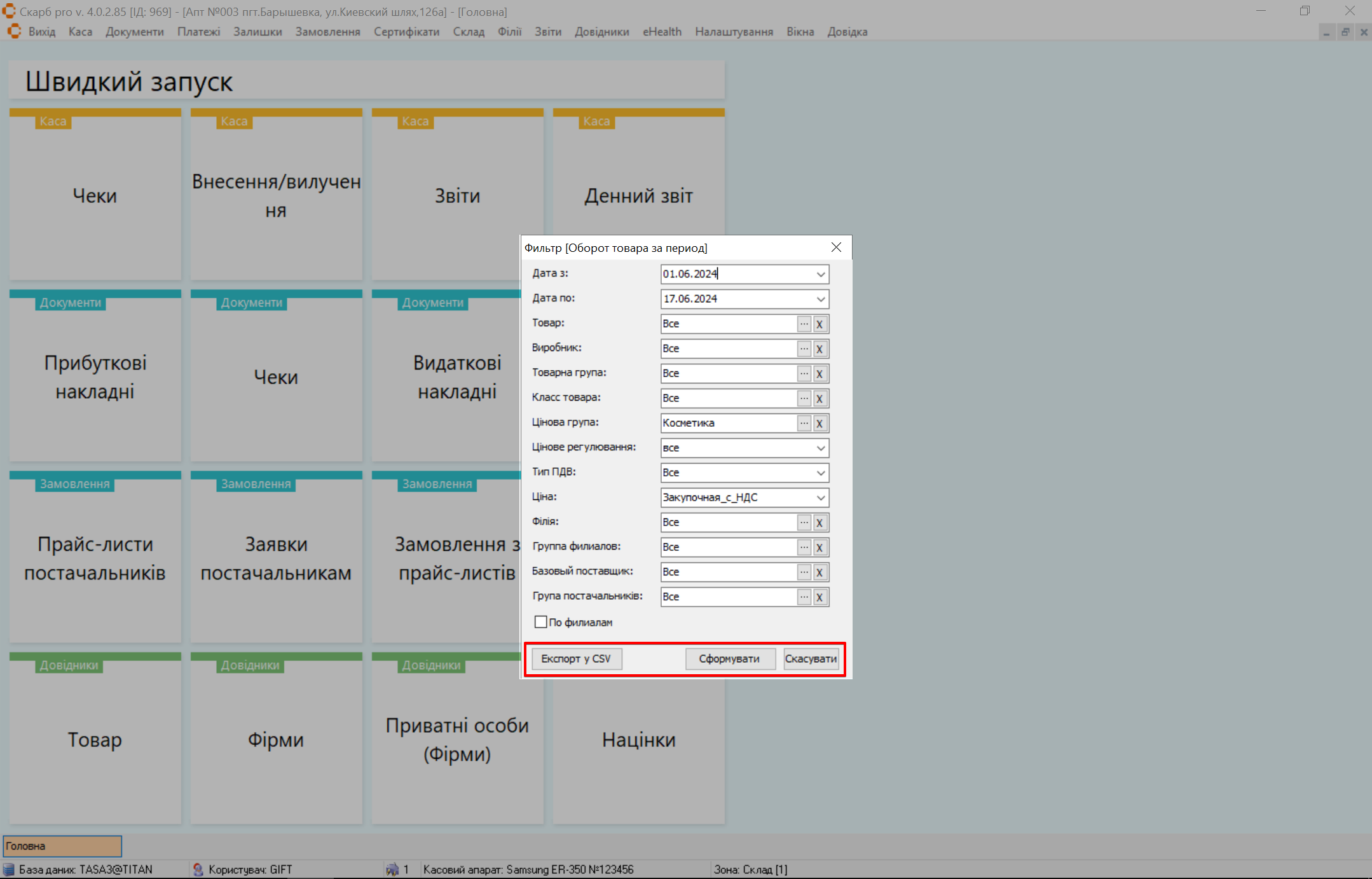Clear the Група постачальників field with X
1372x879 pixels.
[820, 597]
